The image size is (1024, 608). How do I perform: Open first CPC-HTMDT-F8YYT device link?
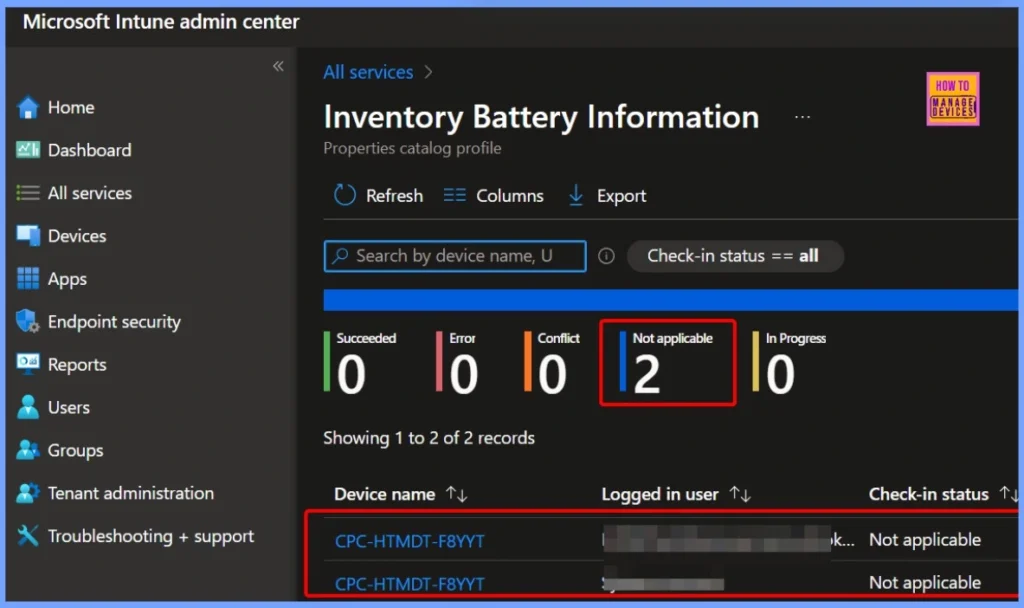pyautogui.click(x=409, y=541)
